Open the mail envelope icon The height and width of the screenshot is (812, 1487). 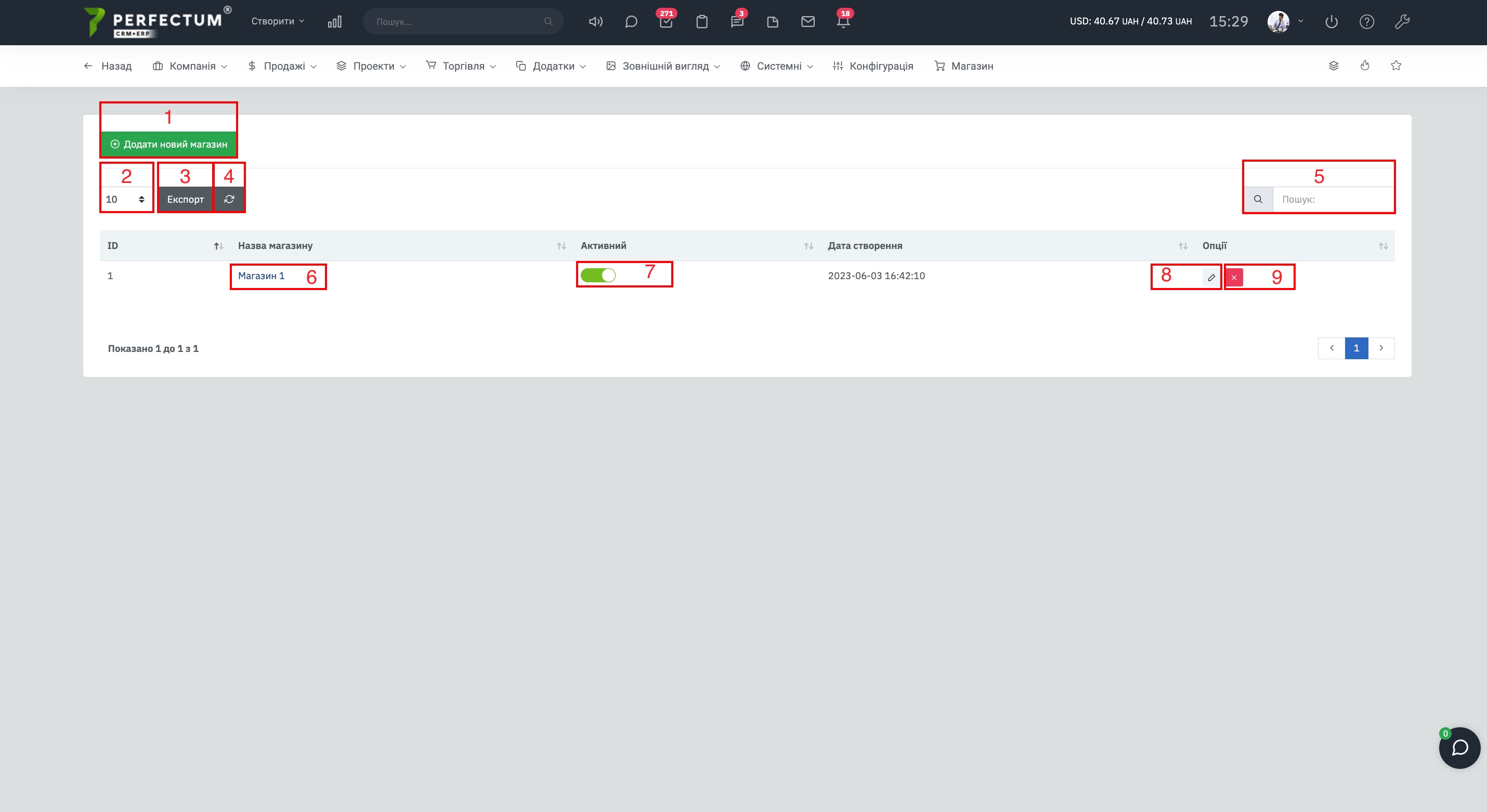(807, 22)
